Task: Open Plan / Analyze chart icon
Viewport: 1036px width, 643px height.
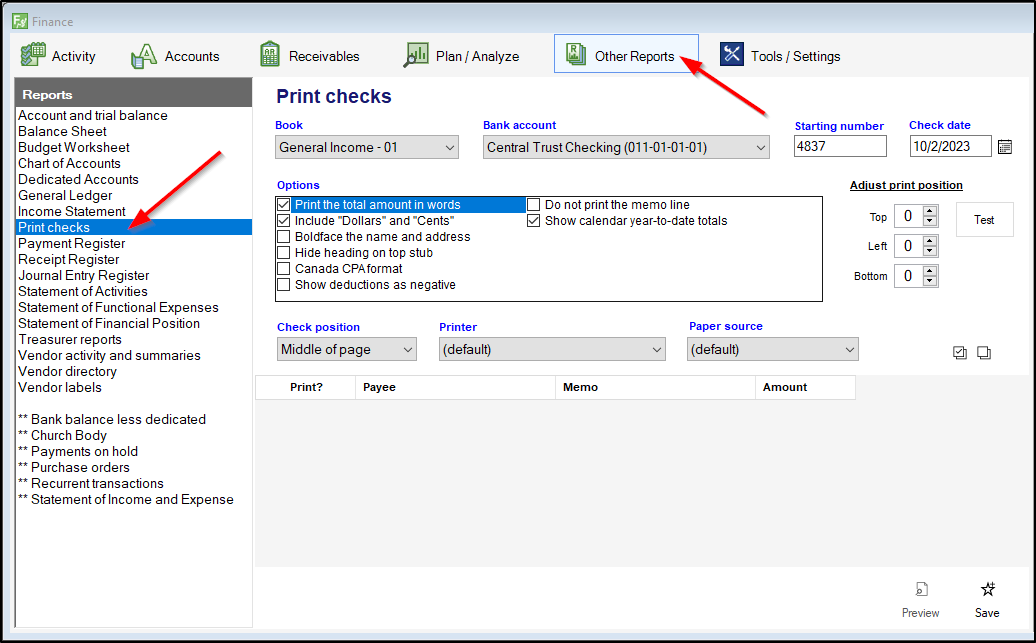Action: point(416,55)
